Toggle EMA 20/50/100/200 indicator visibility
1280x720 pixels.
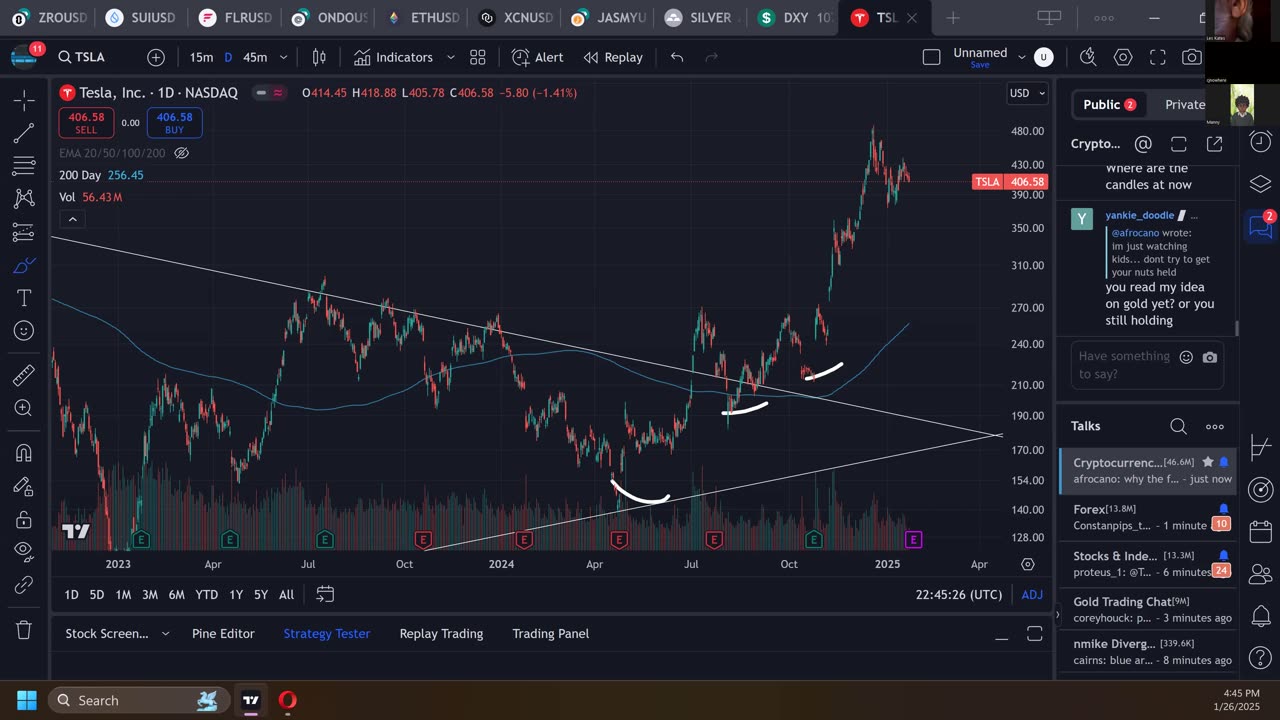[182, 153]
